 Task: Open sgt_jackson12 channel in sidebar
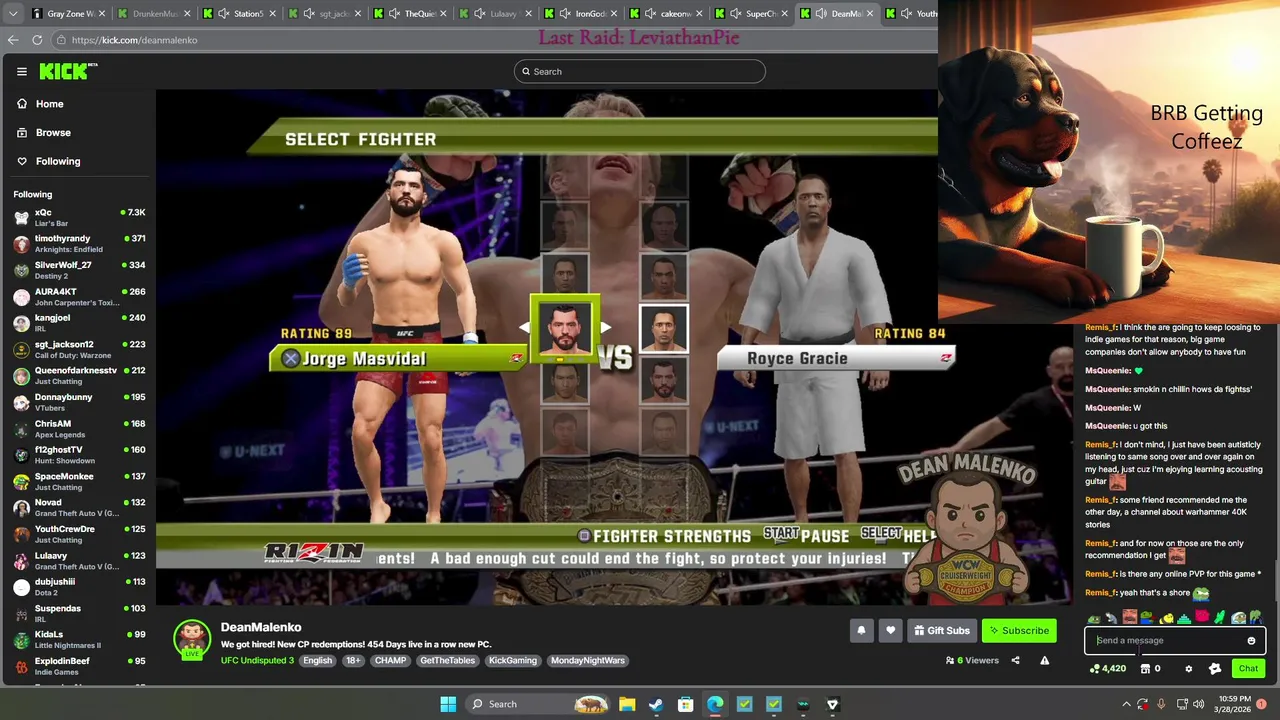coord(78,349)
